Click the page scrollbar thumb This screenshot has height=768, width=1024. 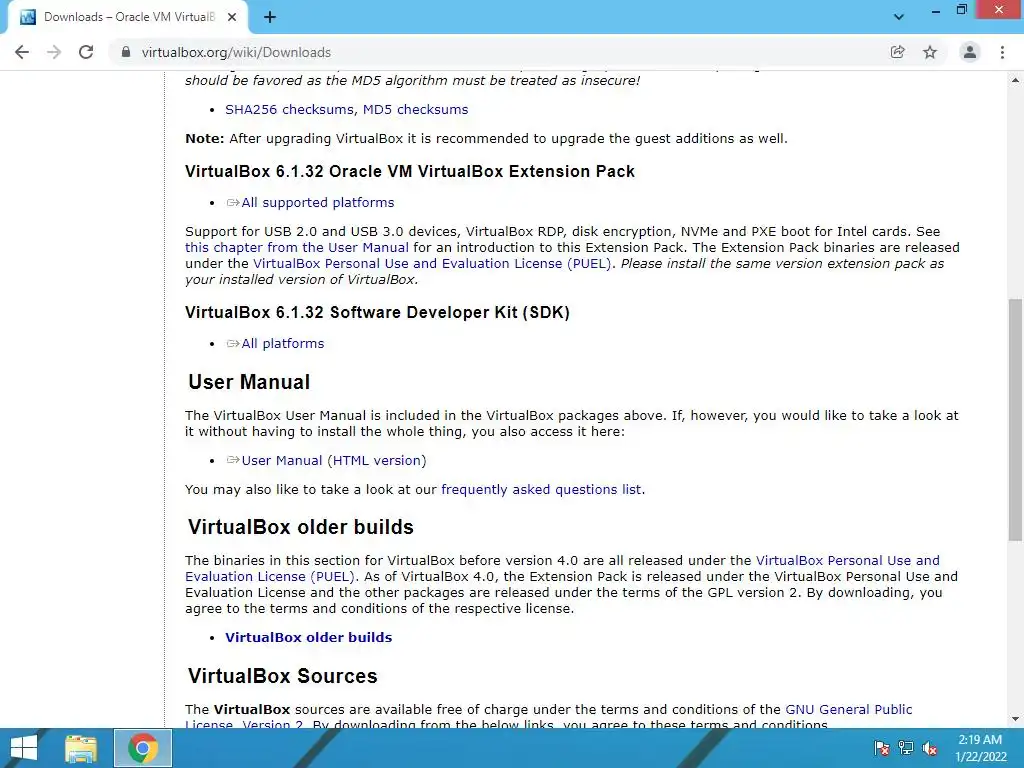point(1015,420)
